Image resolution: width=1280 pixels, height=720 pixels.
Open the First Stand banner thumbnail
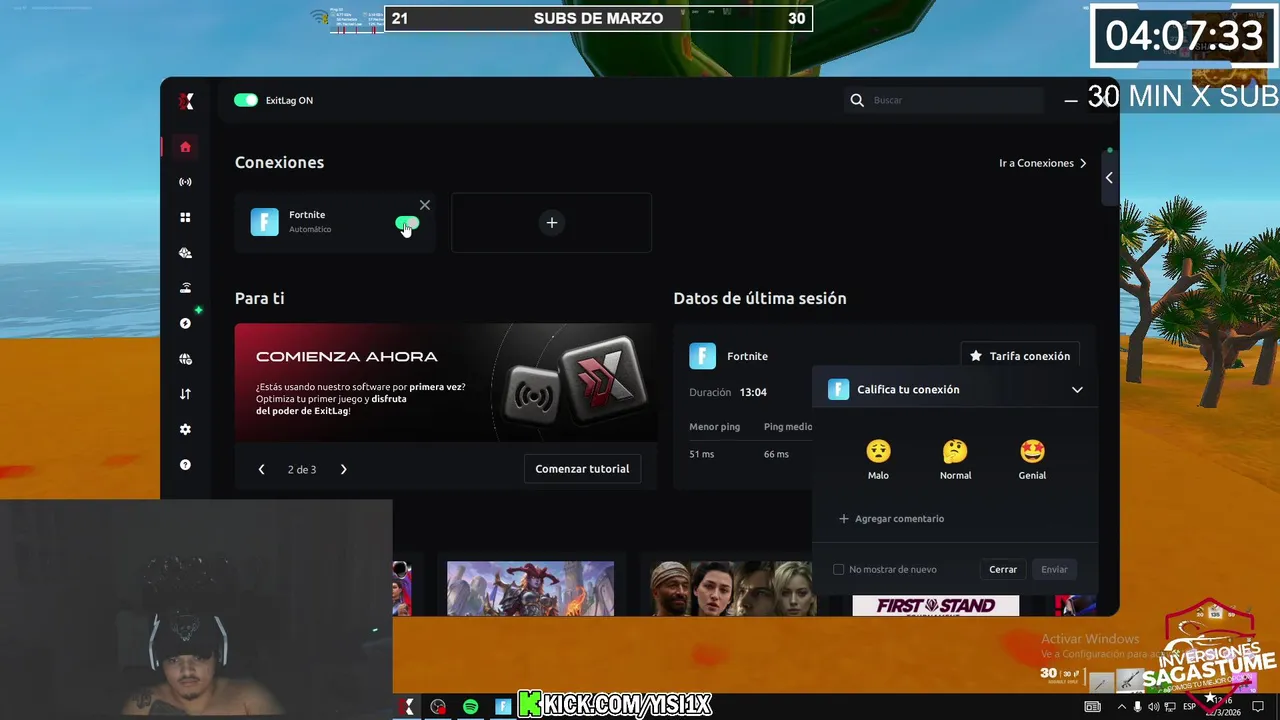[x=936, y=606]
